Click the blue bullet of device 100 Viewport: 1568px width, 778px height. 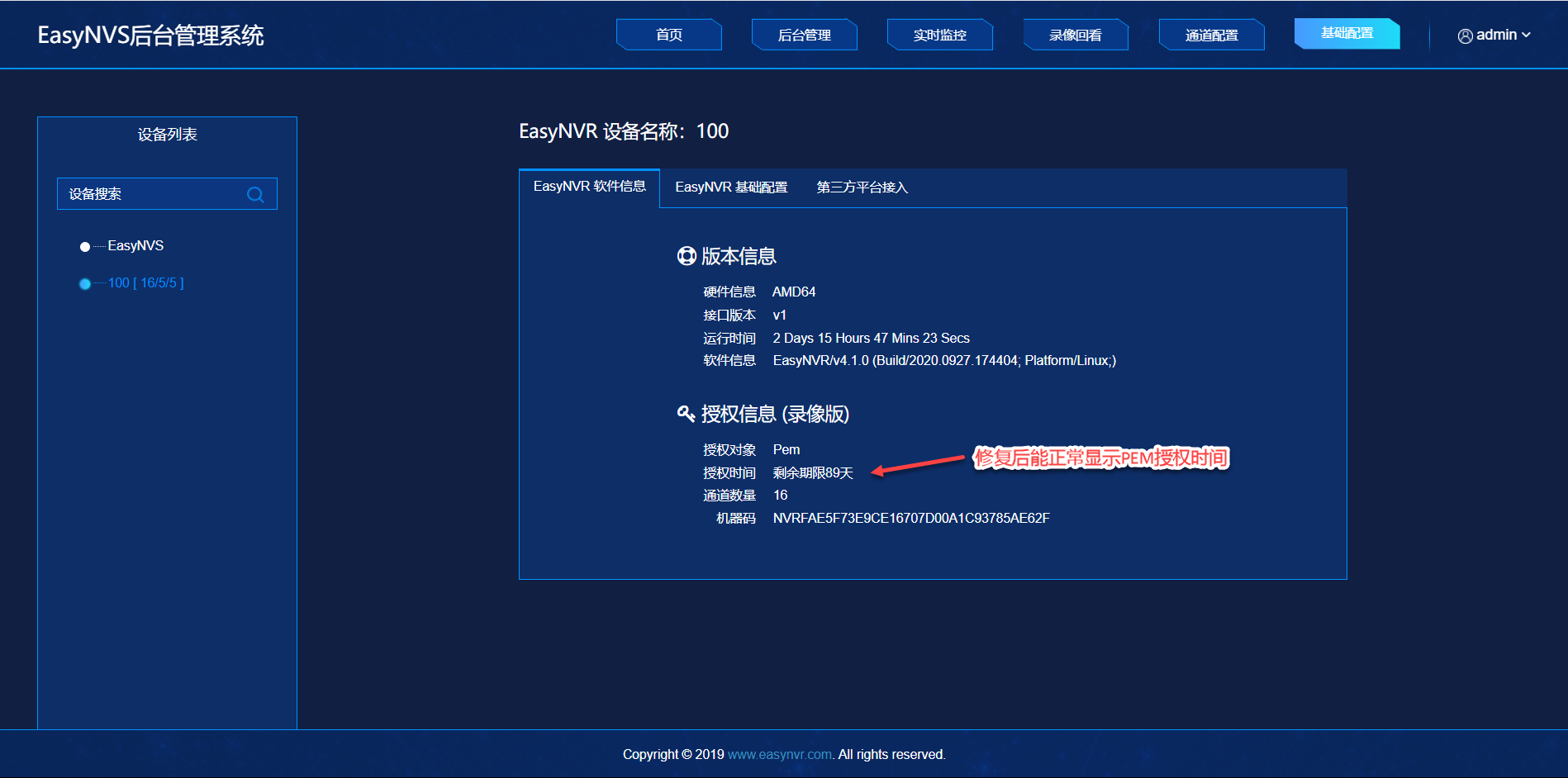click(84, 283)
